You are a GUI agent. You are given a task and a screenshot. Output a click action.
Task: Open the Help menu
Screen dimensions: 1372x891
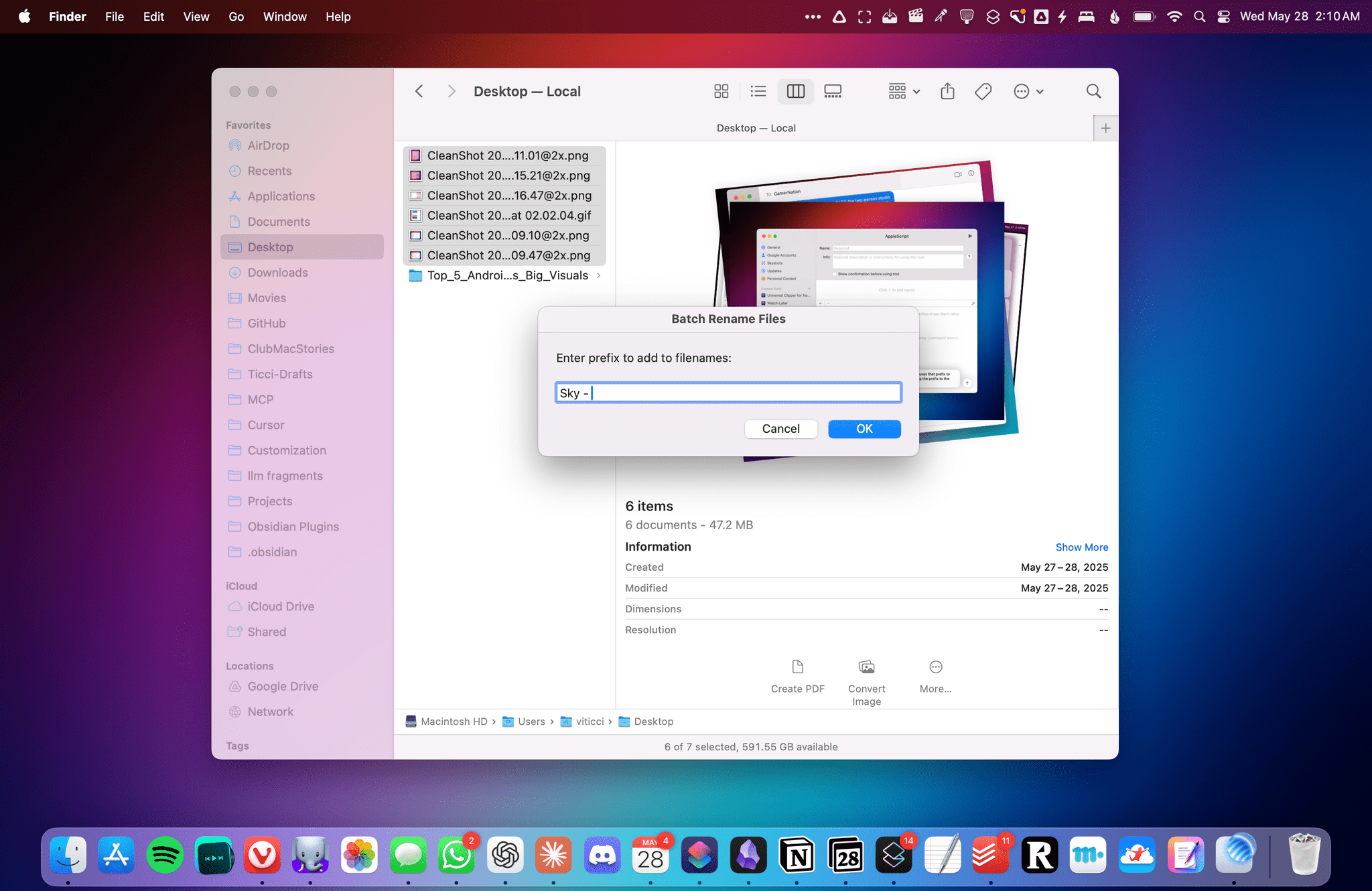338,17
